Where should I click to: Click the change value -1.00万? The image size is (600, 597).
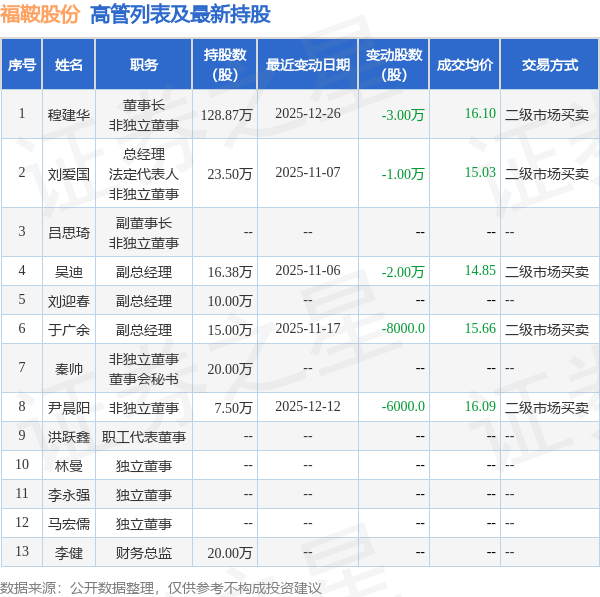[403, 174]
